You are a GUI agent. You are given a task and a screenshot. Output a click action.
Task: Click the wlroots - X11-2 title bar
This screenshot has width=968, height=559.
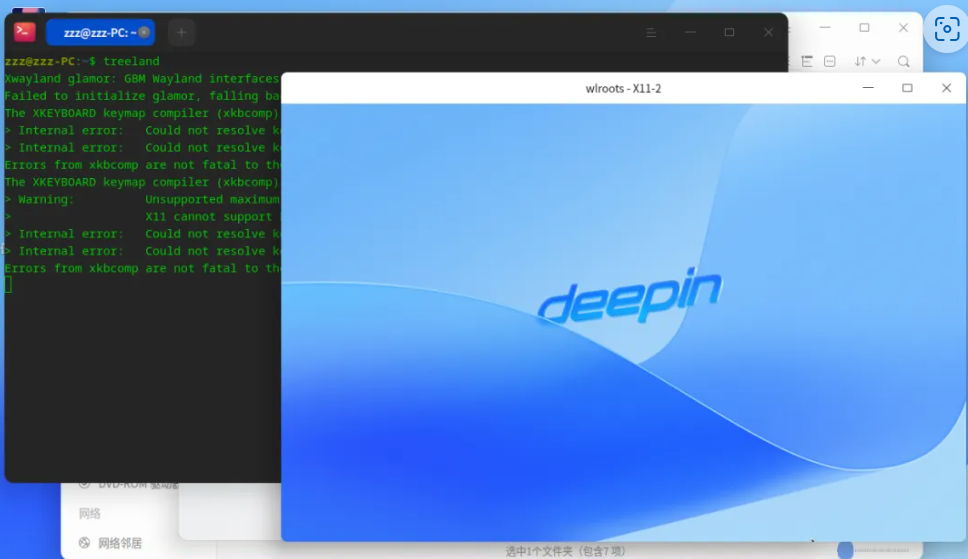(623, 88)
